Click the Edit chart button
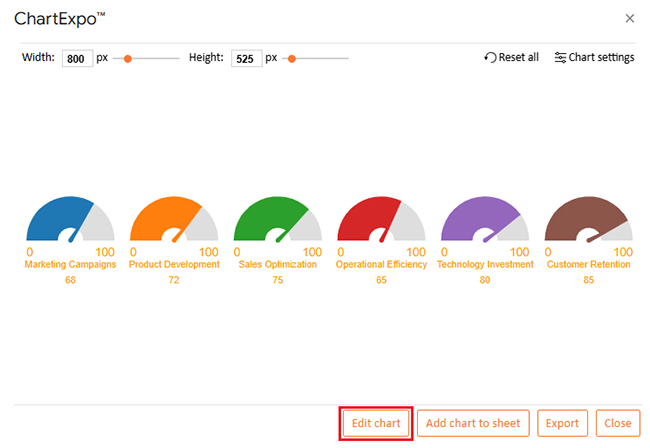This screenshot has height=448, width=650. (x=376, y=423)
